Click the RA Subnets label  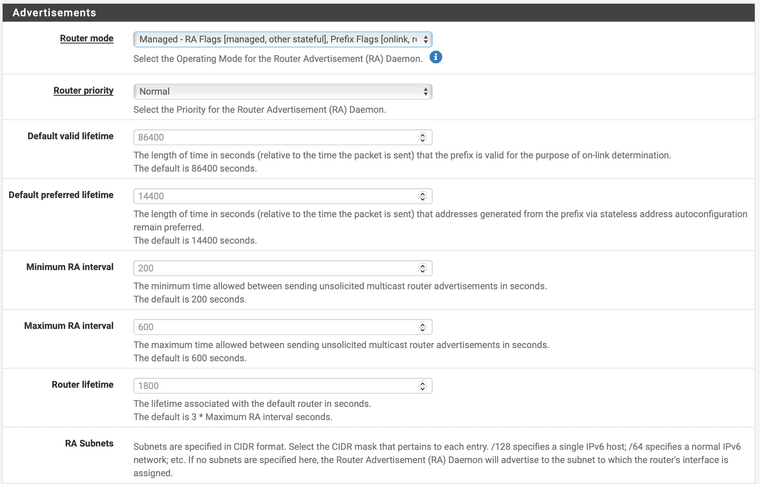click(89, 443)
